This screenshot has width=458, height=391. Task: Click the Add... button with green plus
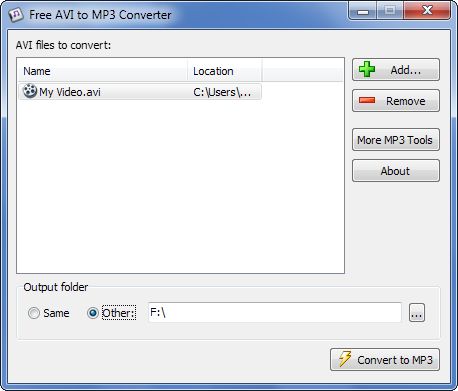tap(396, 70)
